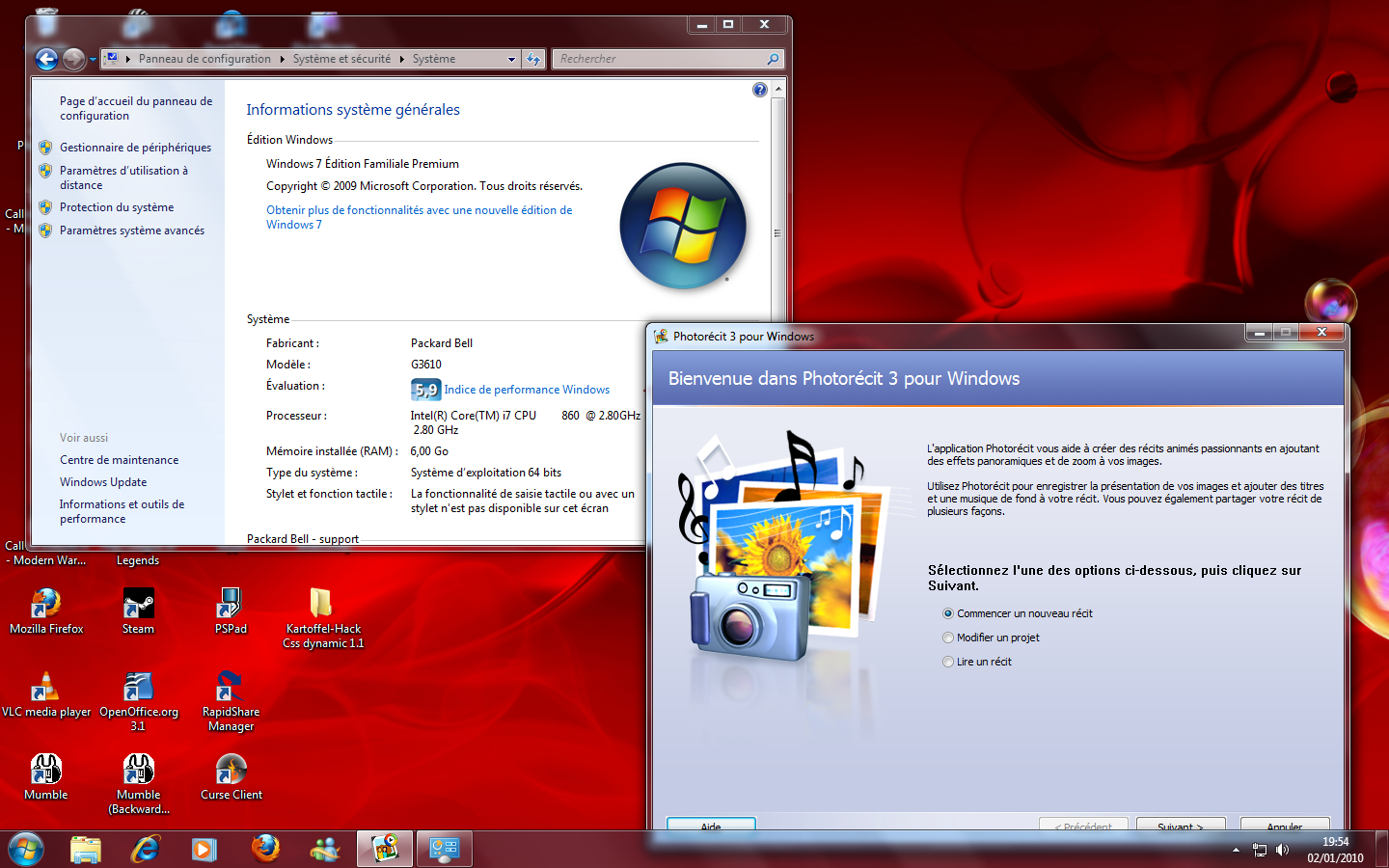Open PSPad desktop shortcut
Viewport: 1389px width, 868px height.
pos(231,611)
